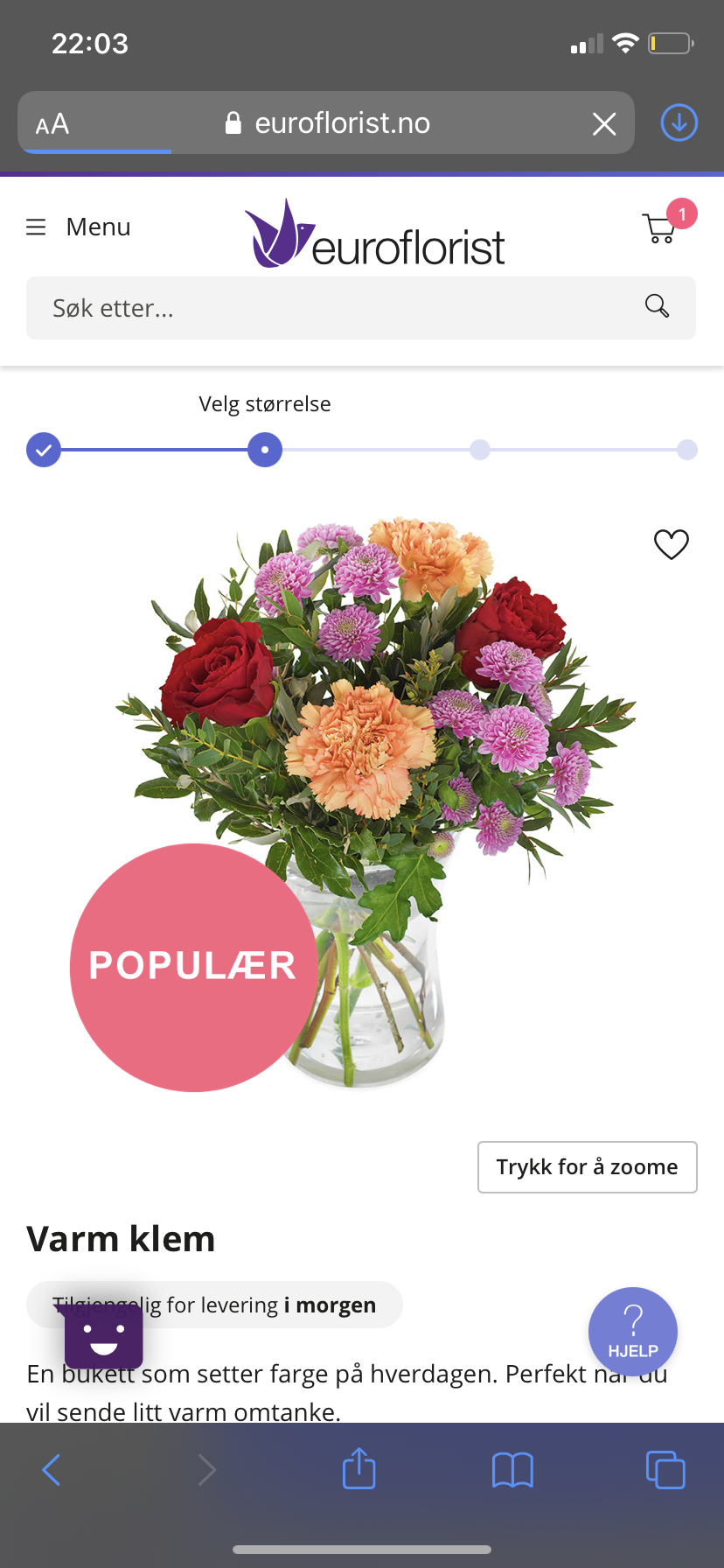Open the Safari share sheet icon
724x1568 pixels.
coord(359,1468)
